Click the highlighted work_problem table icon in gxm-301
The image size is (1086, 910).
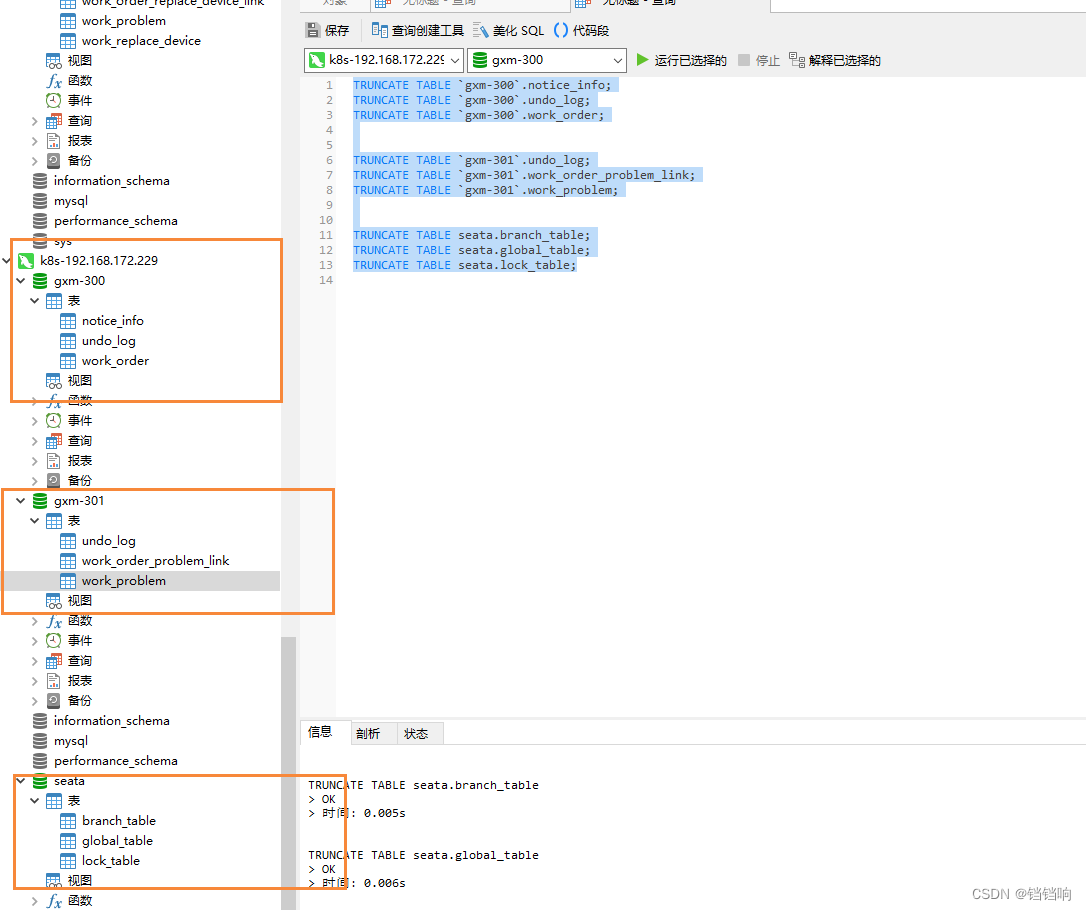click(x=68, y=581)
